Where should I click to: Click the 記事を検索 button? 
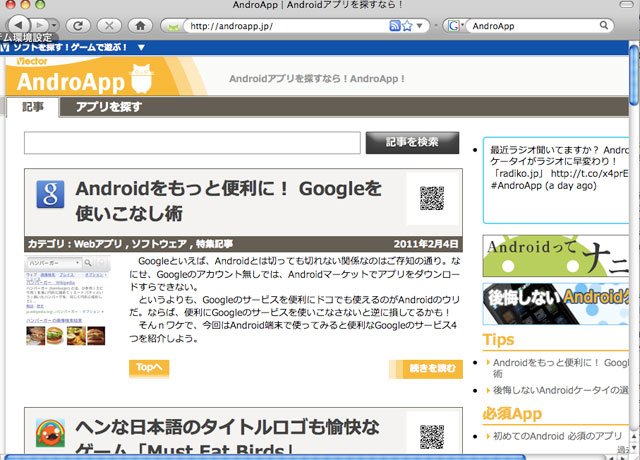click(x=412, y=142)
